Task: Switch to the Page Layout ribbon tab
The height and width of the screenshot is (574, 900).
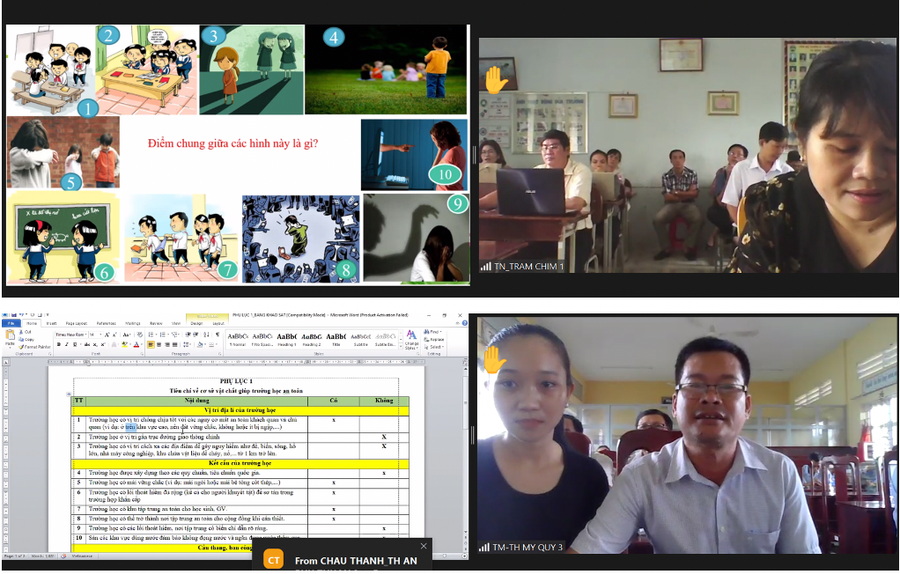Action: (75, 323)
